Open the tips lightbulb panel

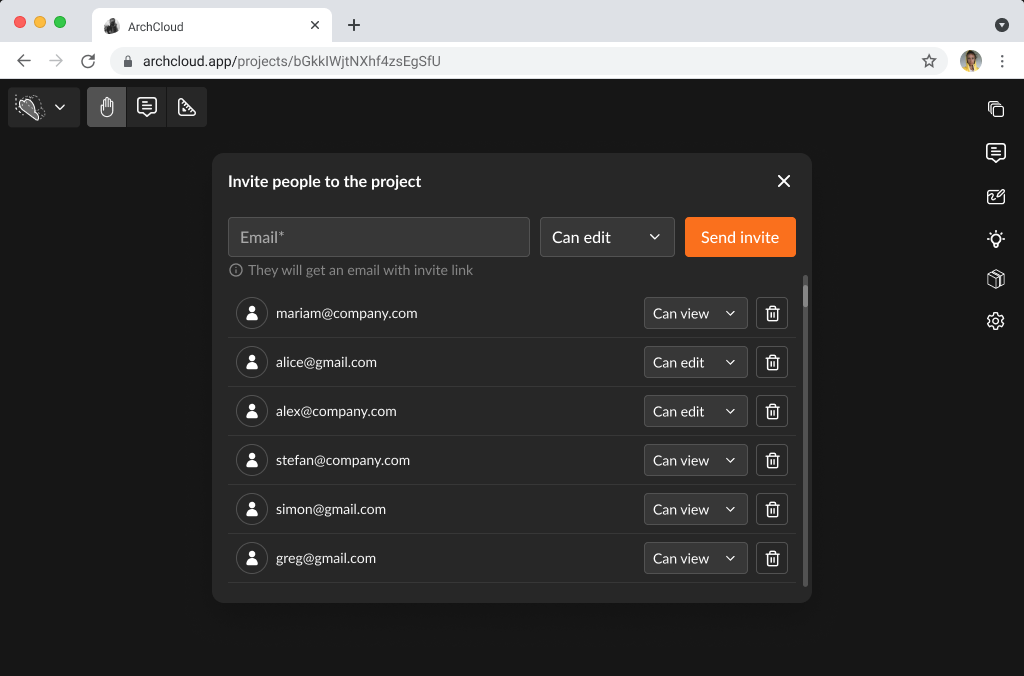click(995, 239)
